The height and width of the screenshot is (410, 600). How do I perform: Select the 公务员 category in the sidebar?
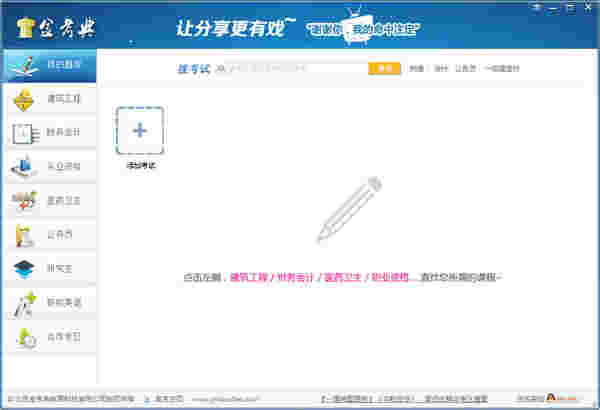coord(51,234)
